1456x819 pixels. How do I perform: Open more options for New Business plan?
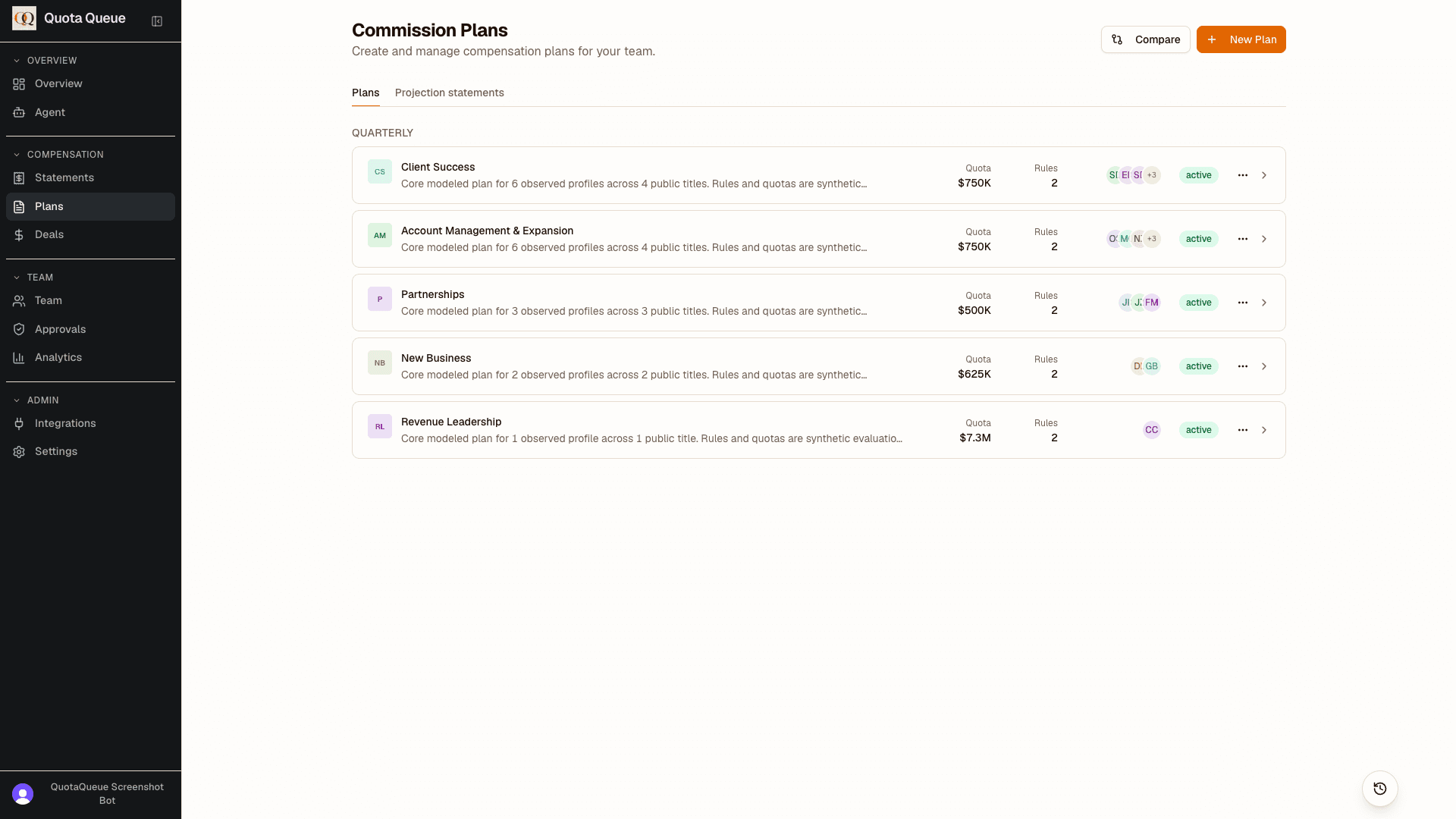pos(1242,366)
